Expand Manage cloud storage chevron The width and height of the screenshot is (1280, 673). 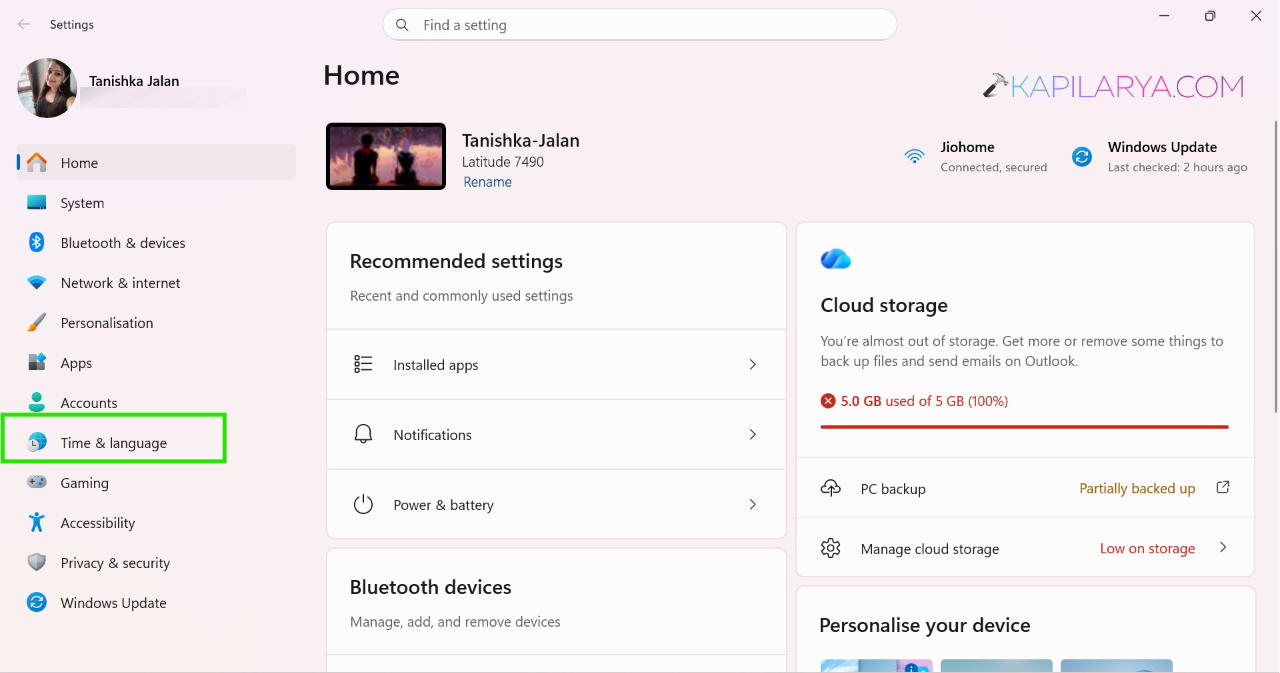(x=1223, y=548)
